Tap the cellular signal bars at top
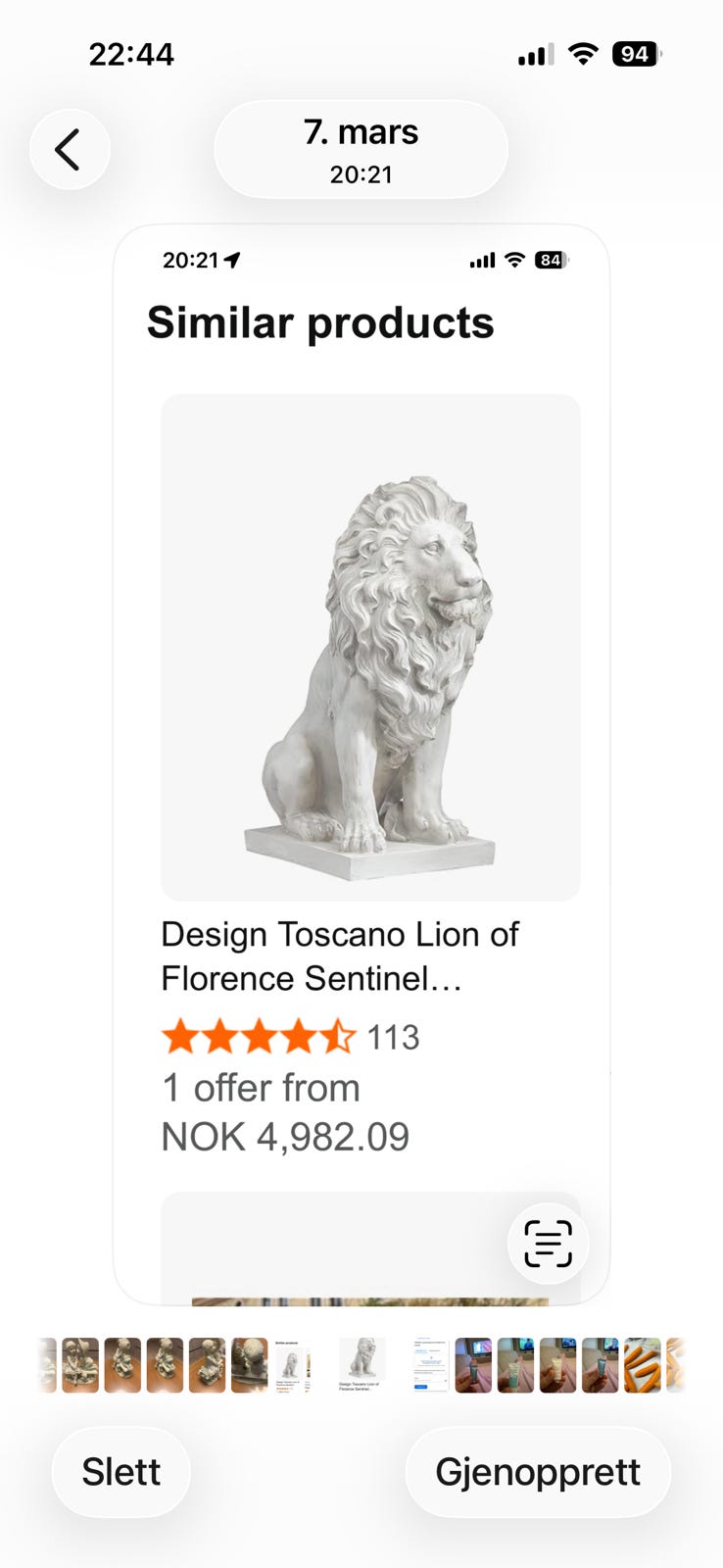 point(535,55)
